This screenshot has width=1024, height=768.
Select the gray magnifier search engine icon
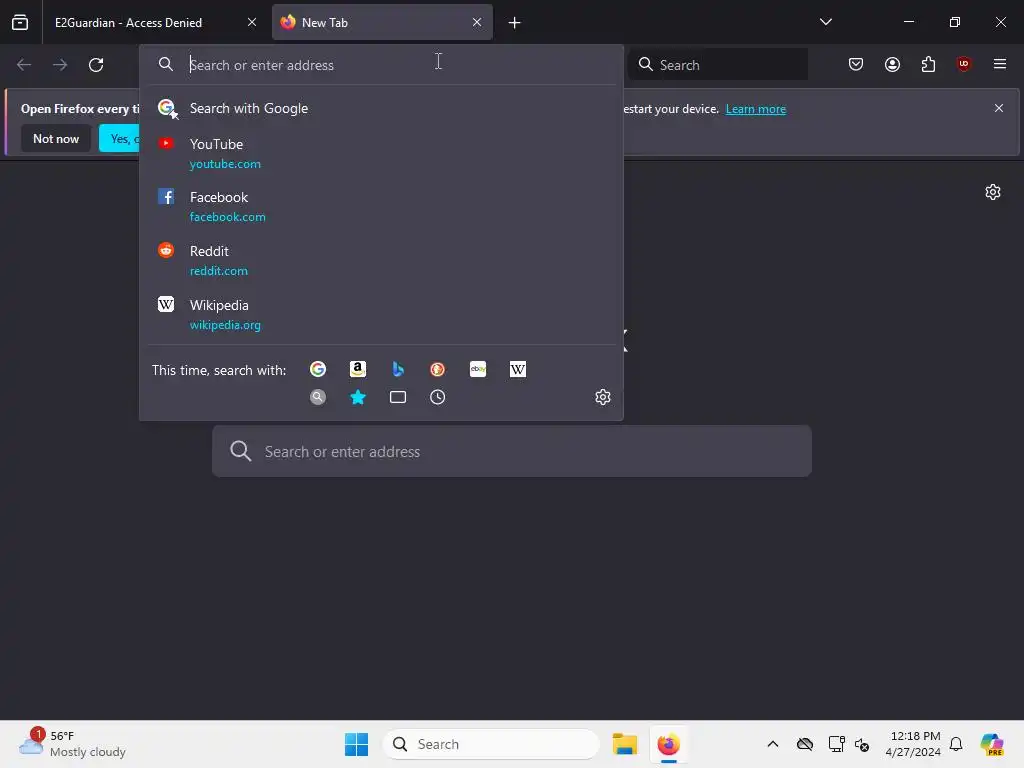(x=318, y=397)
